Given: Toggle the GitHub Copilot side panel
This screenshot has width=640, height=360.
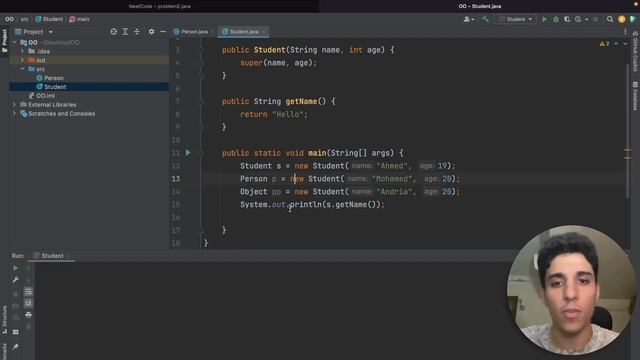Looking at the screenshot, I should (x=635, y=52).
